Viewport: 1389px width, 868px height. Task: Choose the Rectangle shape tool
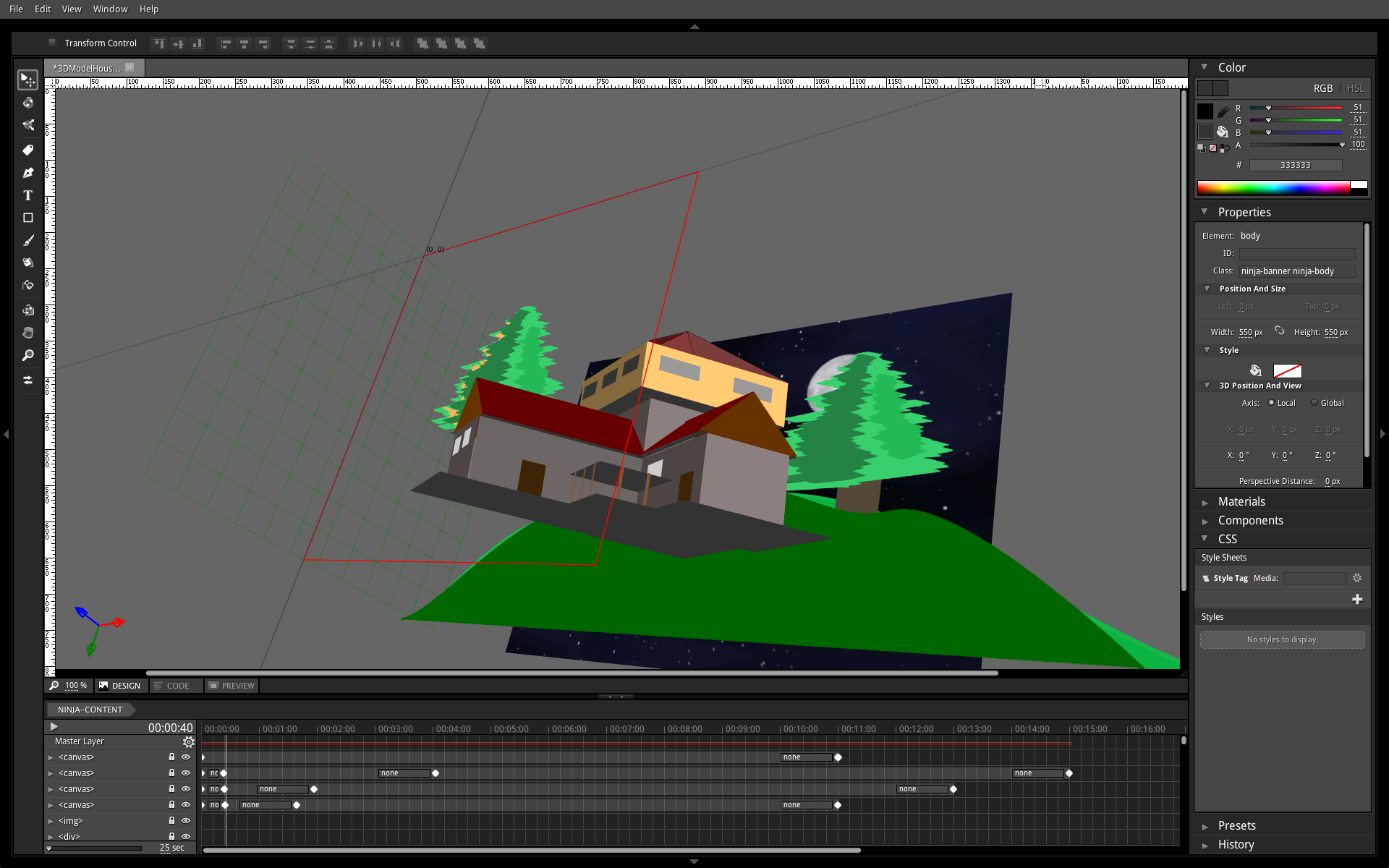pyautogui.click(x=28, y=218)
